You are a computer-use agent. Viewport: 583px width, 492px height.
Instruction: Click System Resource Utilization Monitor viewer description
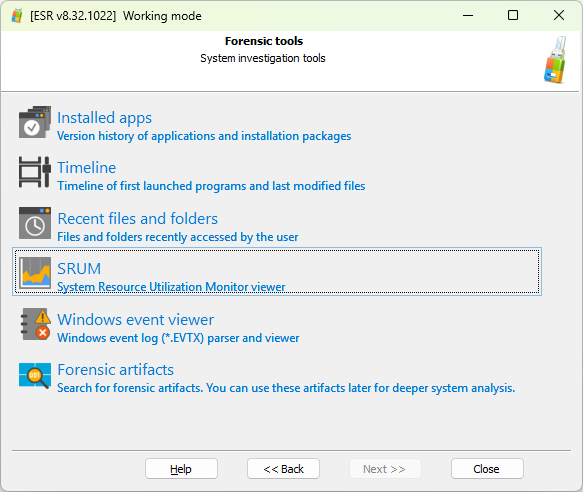[x=171, y=287]
